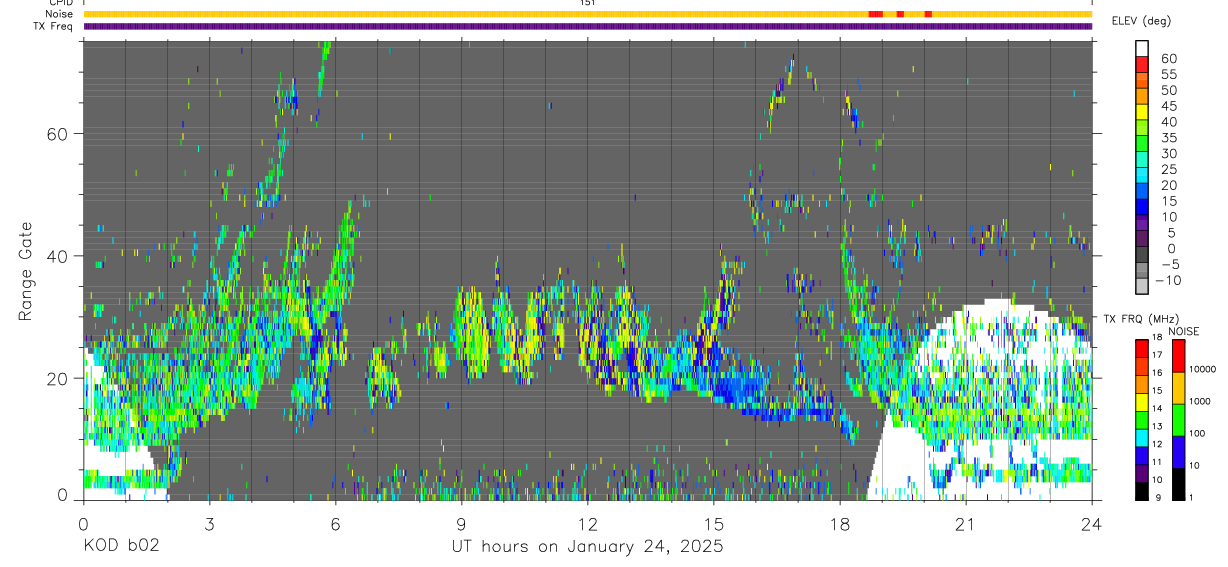The image size is (1228, 567).
Task: Click the purple TX Freq bar
Action: tap(588, 26)
